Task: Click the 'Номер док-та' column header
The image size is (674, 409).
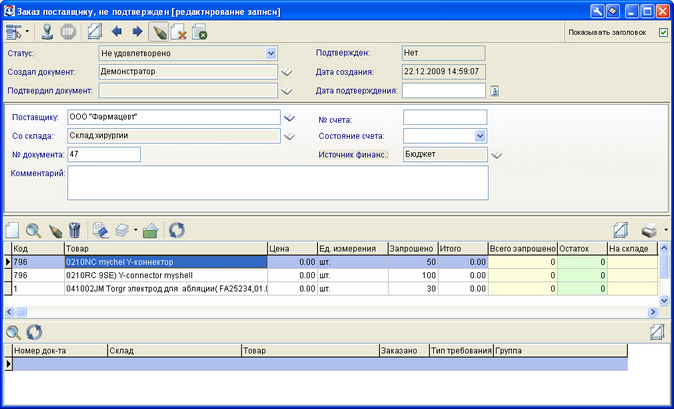Action: [60, 351]
